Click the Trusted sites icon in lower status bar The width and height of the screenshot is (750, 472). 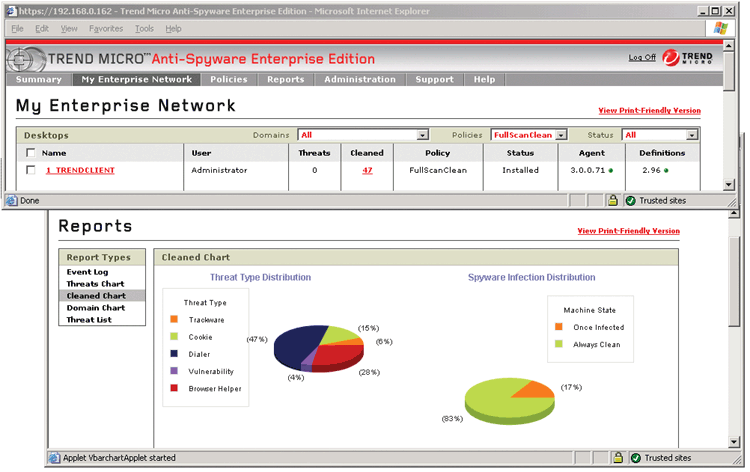pyautogui.click(x=632, y=458)
